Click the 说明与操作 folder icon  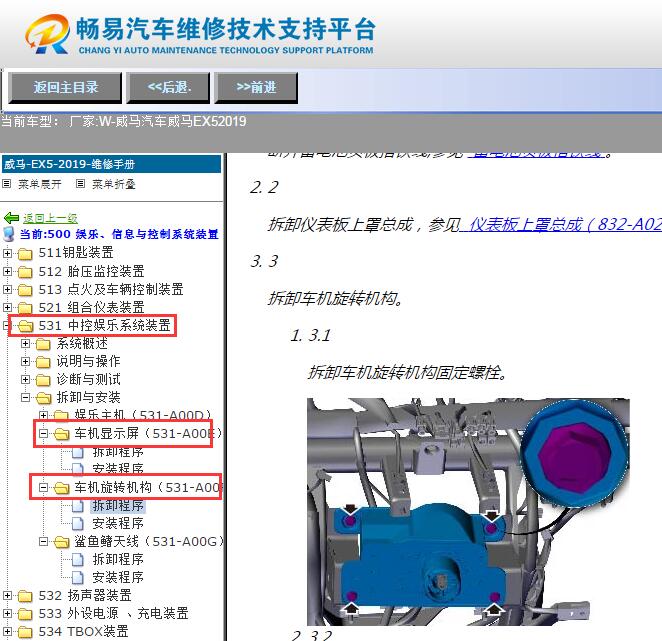tap(43, 362)
